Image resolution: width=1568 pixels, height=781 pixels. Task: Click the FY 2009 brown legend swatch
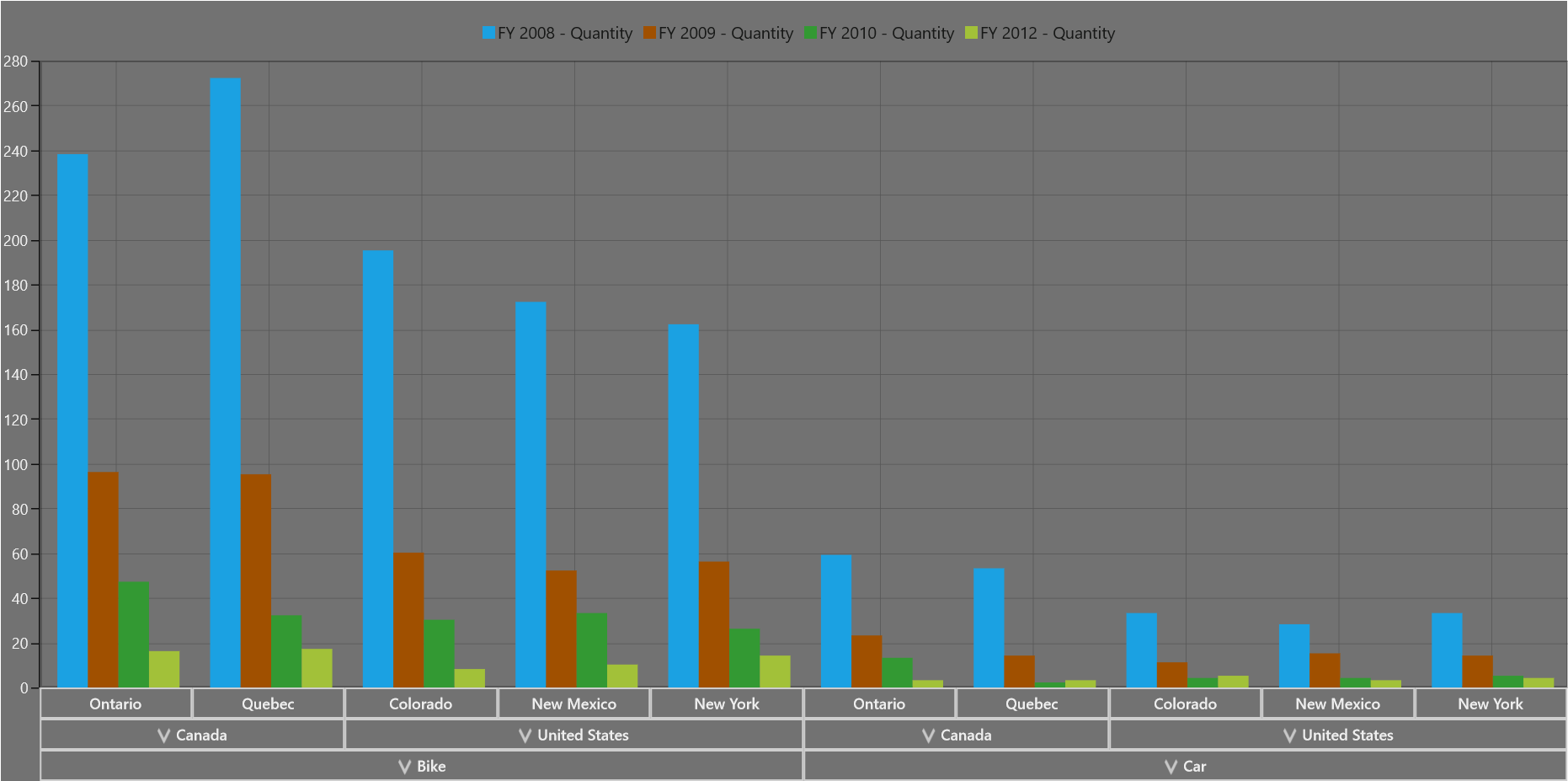649,33
